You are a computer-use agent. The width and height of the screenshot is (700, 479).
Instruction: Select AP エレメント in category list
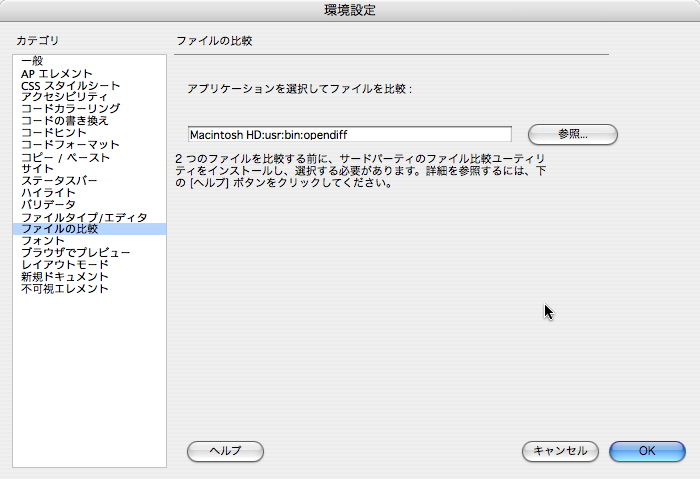57,73
